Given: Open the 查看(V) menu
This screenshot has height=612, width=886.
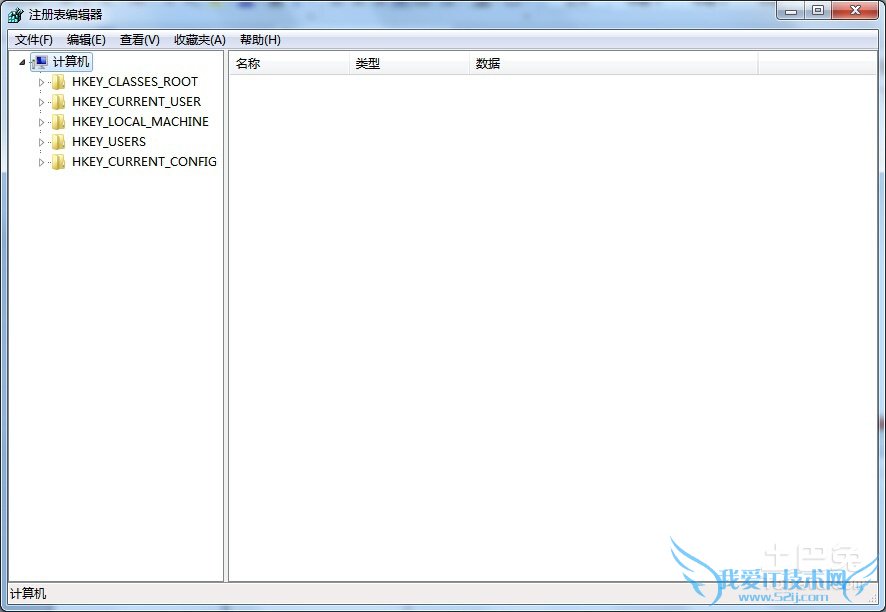Looking at the screenshot, I should click(x=140, y=40).
